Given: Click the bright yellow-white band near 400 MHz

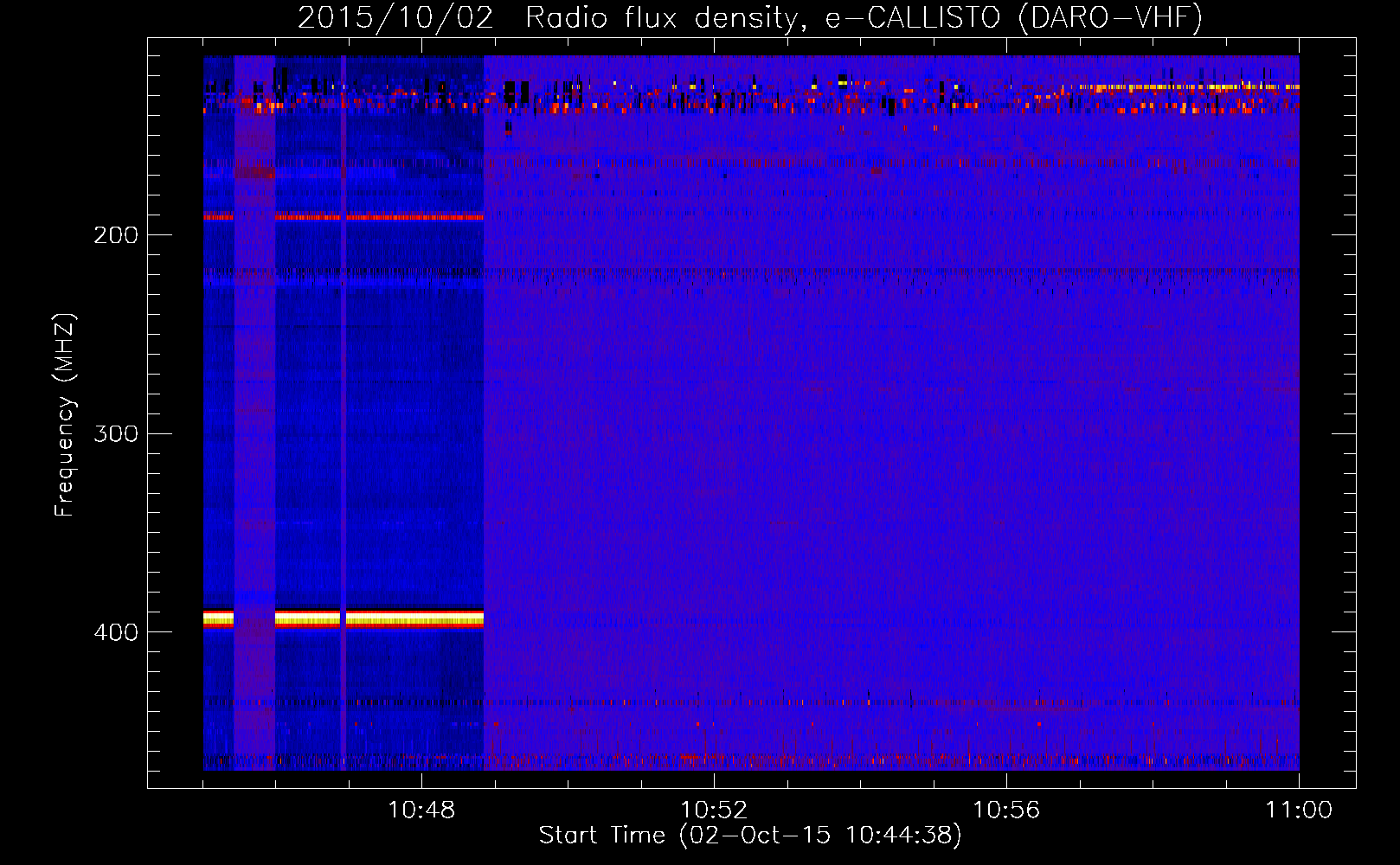Looking at the screenshot, I should [x=344, y=618].
